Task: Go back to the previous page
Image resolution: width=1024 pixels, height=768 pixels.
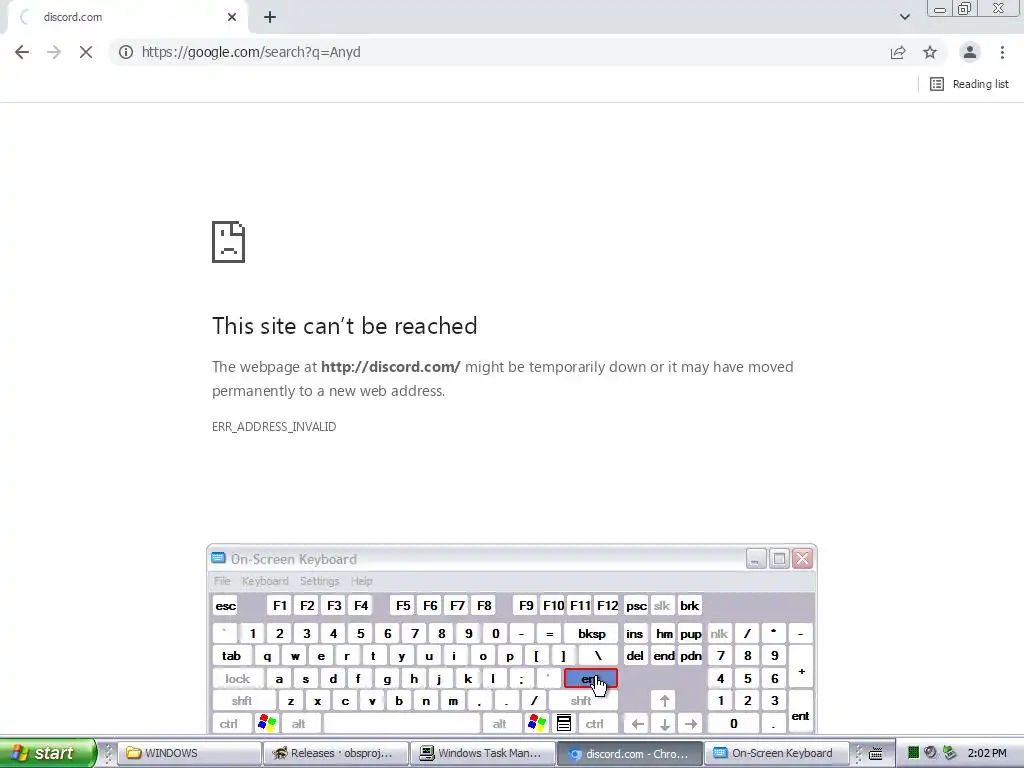Action: (22, 52)
